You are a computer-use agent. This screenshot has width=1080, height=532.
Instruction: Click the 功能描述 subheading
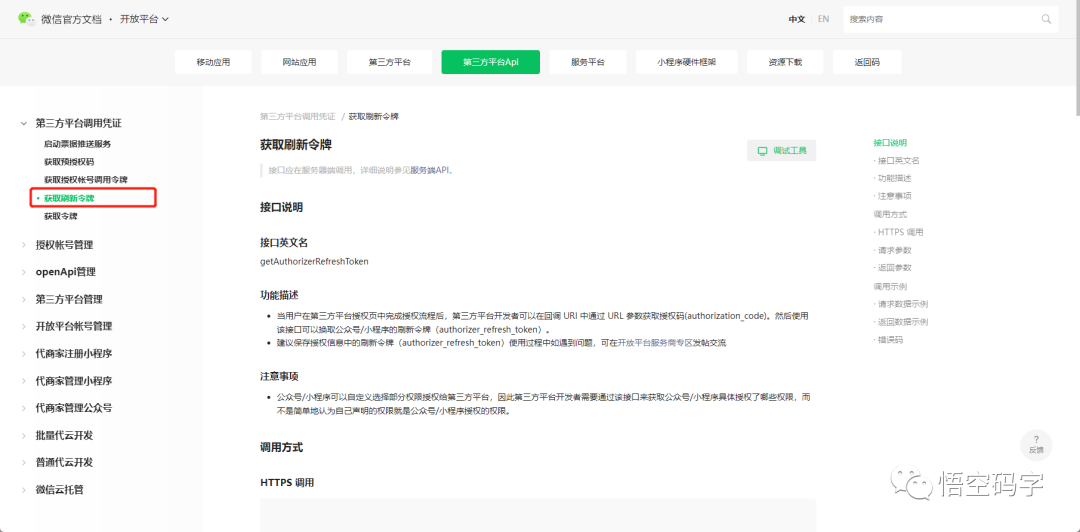(x=279, y=295)
